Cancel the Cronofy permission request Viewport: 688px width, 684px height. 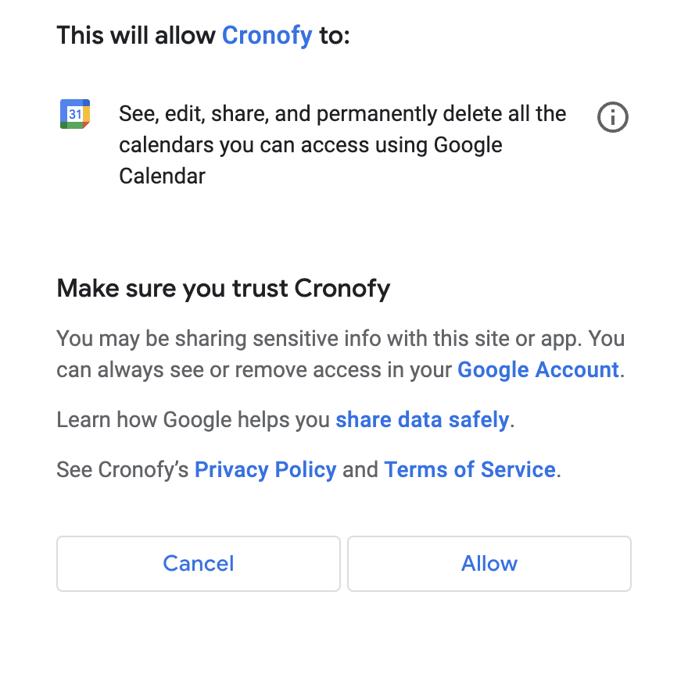tap(198, 563)
